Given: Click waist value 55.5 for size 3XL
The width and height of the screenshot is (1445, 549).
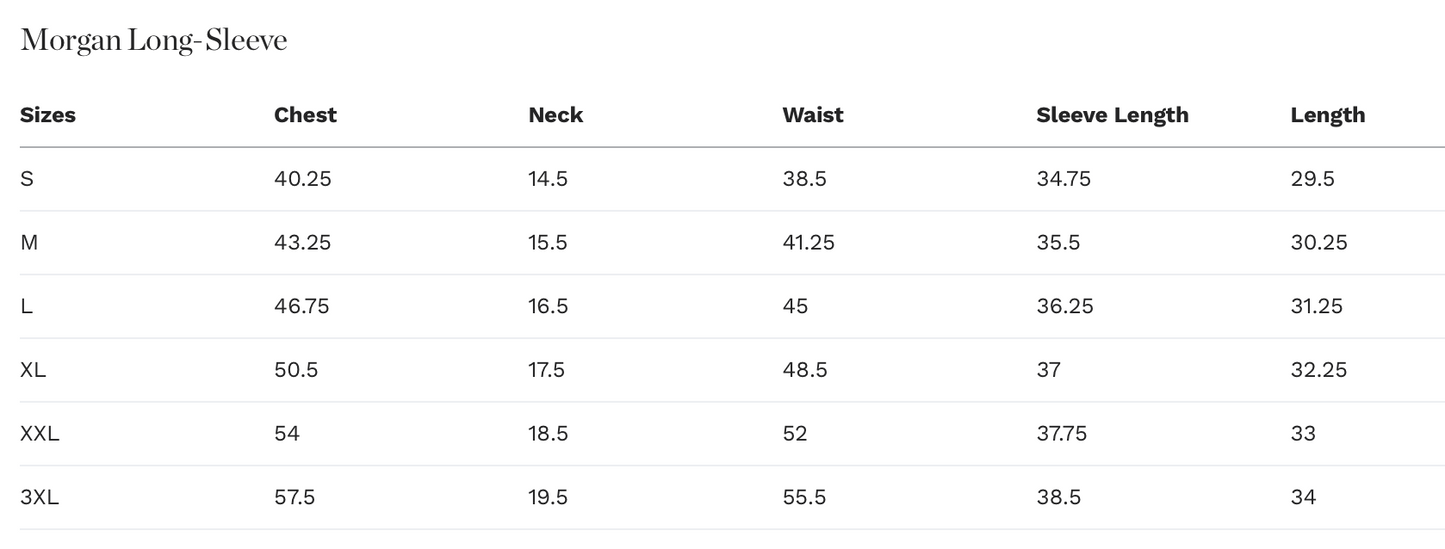Looking at the screenshot, I should pos(804,497).
